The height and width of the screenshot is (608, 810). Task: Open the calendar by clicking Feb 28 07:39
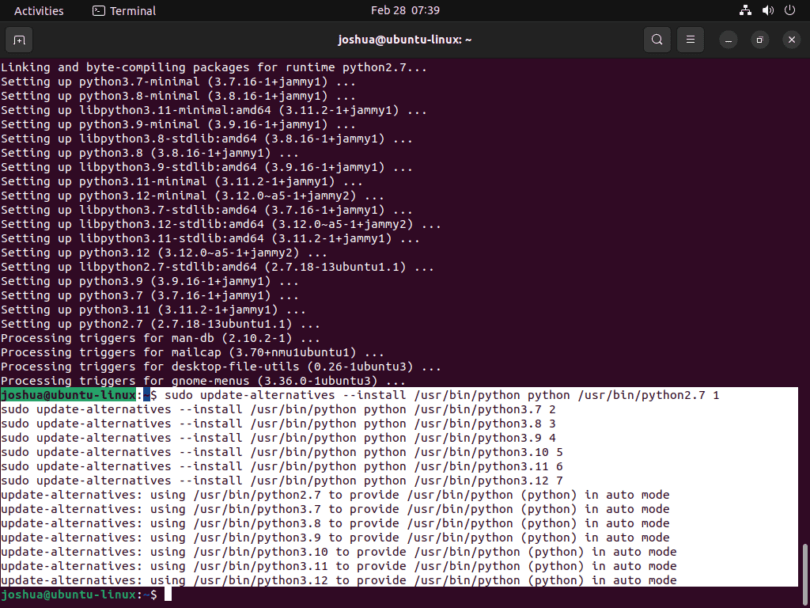pos(404,10)
